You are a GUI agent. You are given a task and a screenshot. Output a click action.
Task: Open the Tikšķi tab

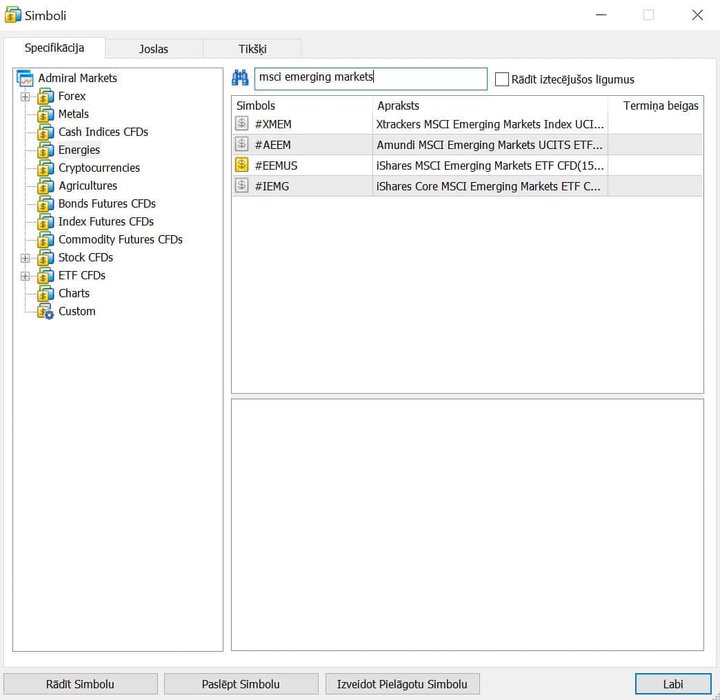[252, 49]
